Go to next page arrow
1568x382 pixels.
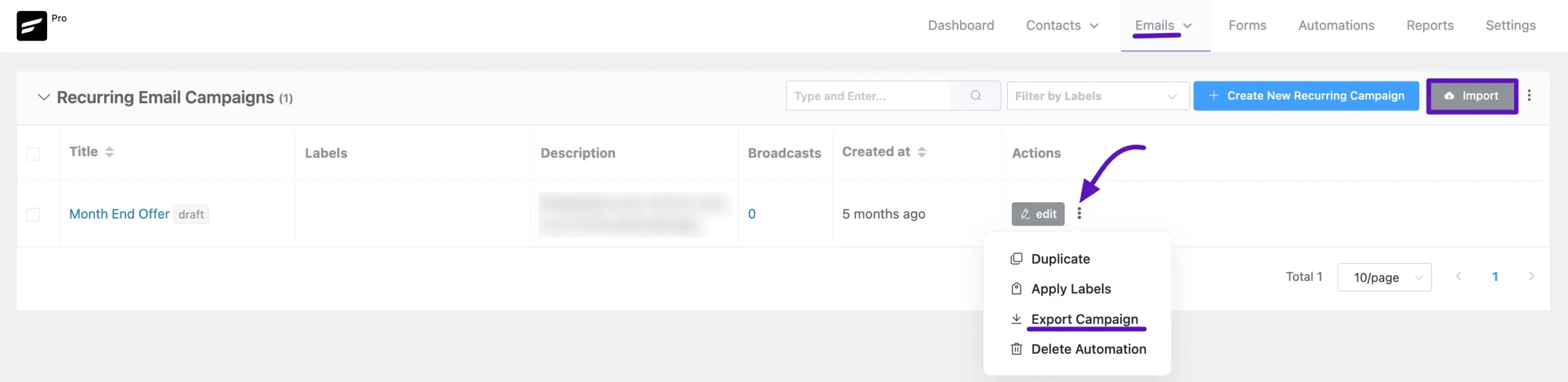point(1531,277)
